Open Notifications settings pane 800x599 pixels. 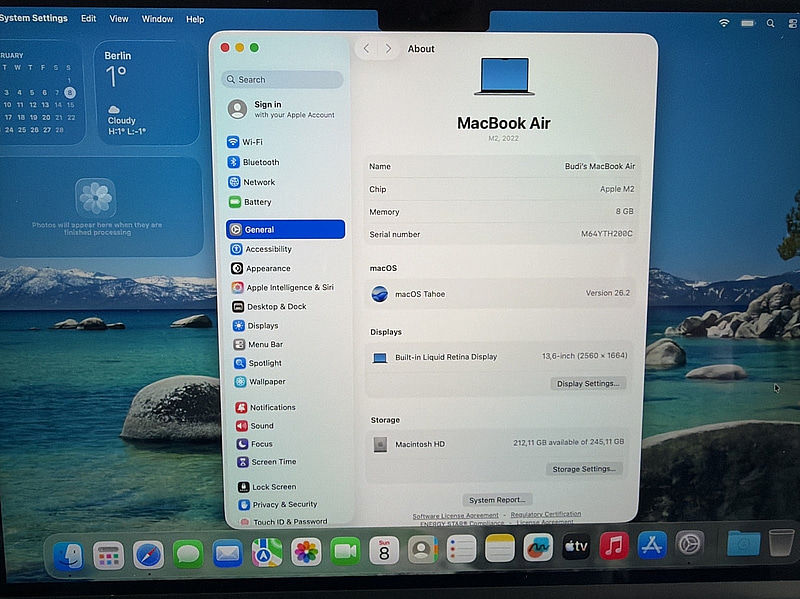(x=271, y=407)
